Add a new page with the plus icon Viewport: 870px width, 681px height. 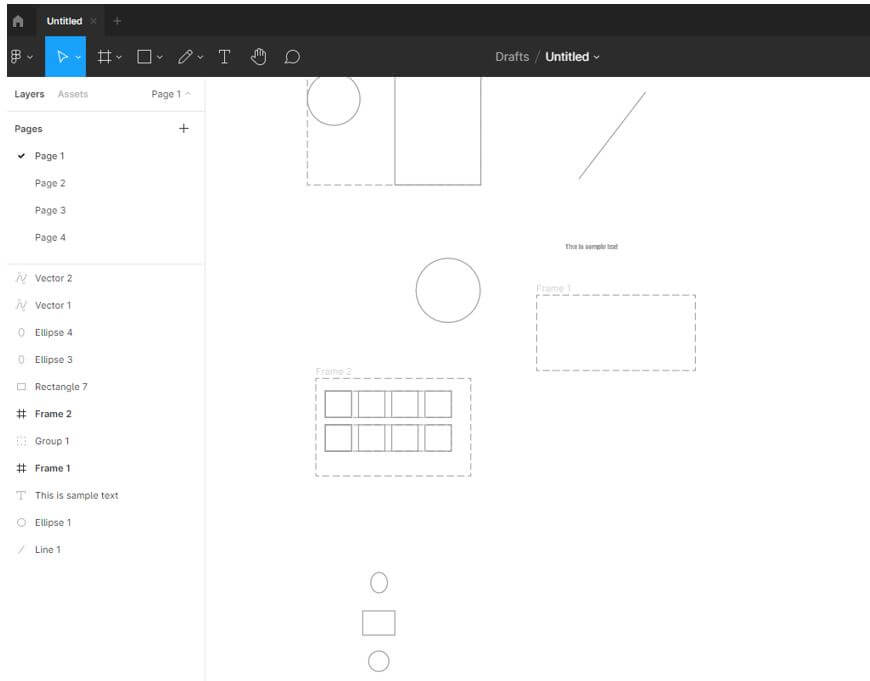184,128
